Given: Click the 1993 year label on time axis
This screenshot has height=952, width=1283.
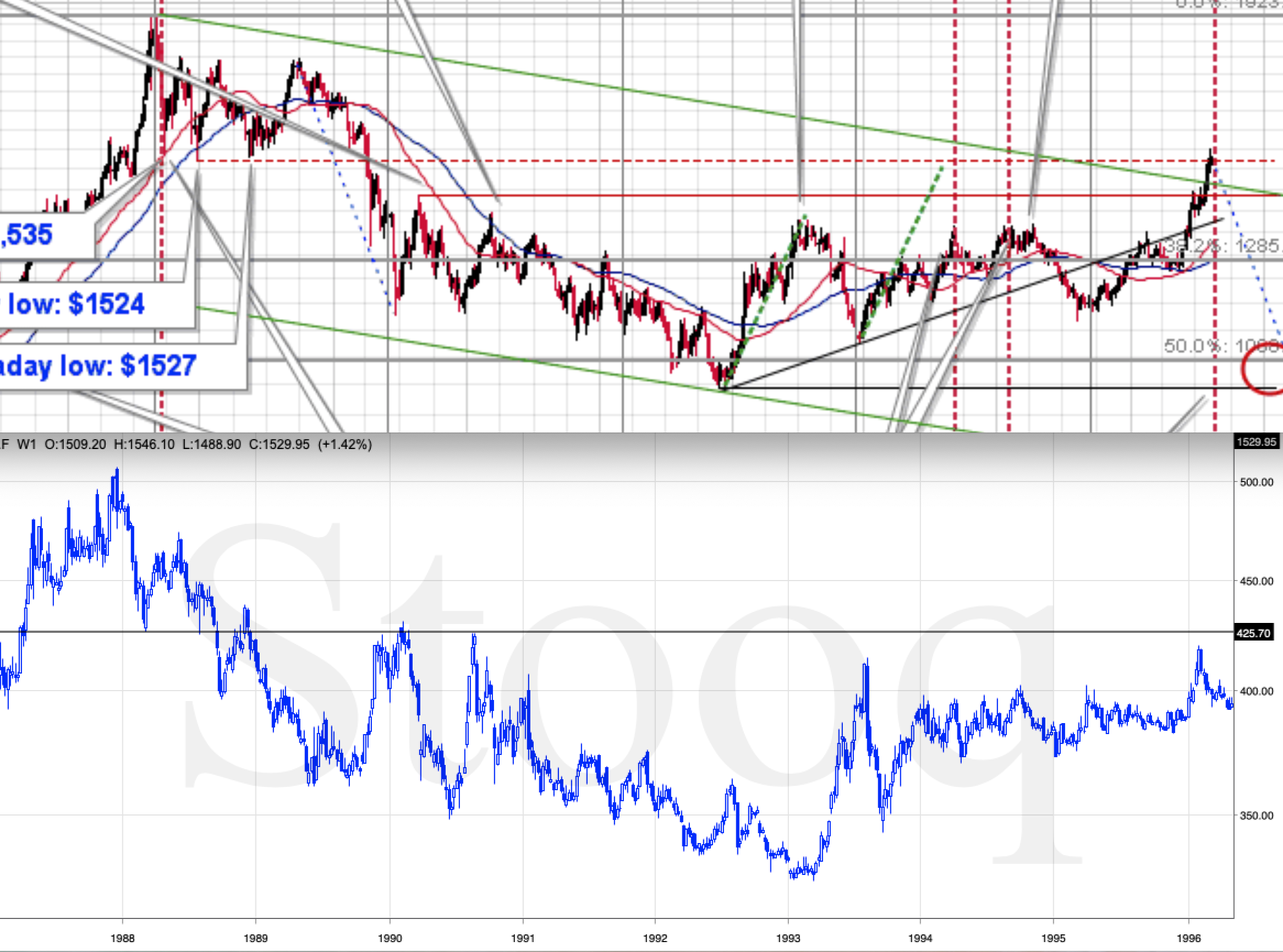Looking at the screenshot, I should [x=788, y=938].
